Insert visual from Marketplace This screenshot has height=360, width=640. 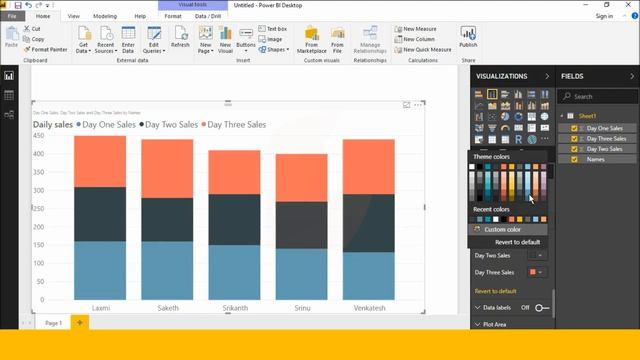[311, 40]
